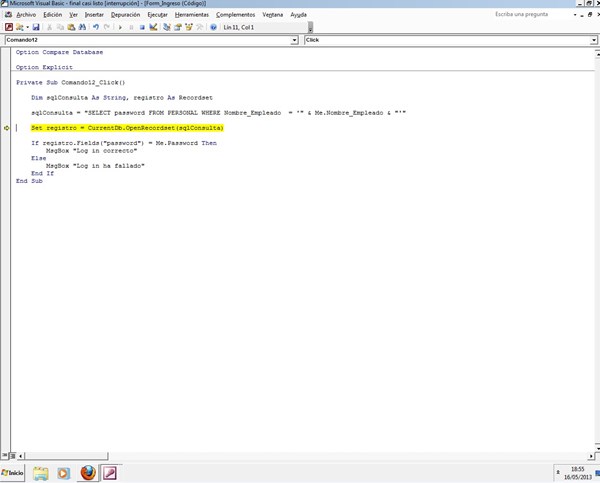Click the 'Dim sqlConsulta As String' line

click(x=122, y=98)
